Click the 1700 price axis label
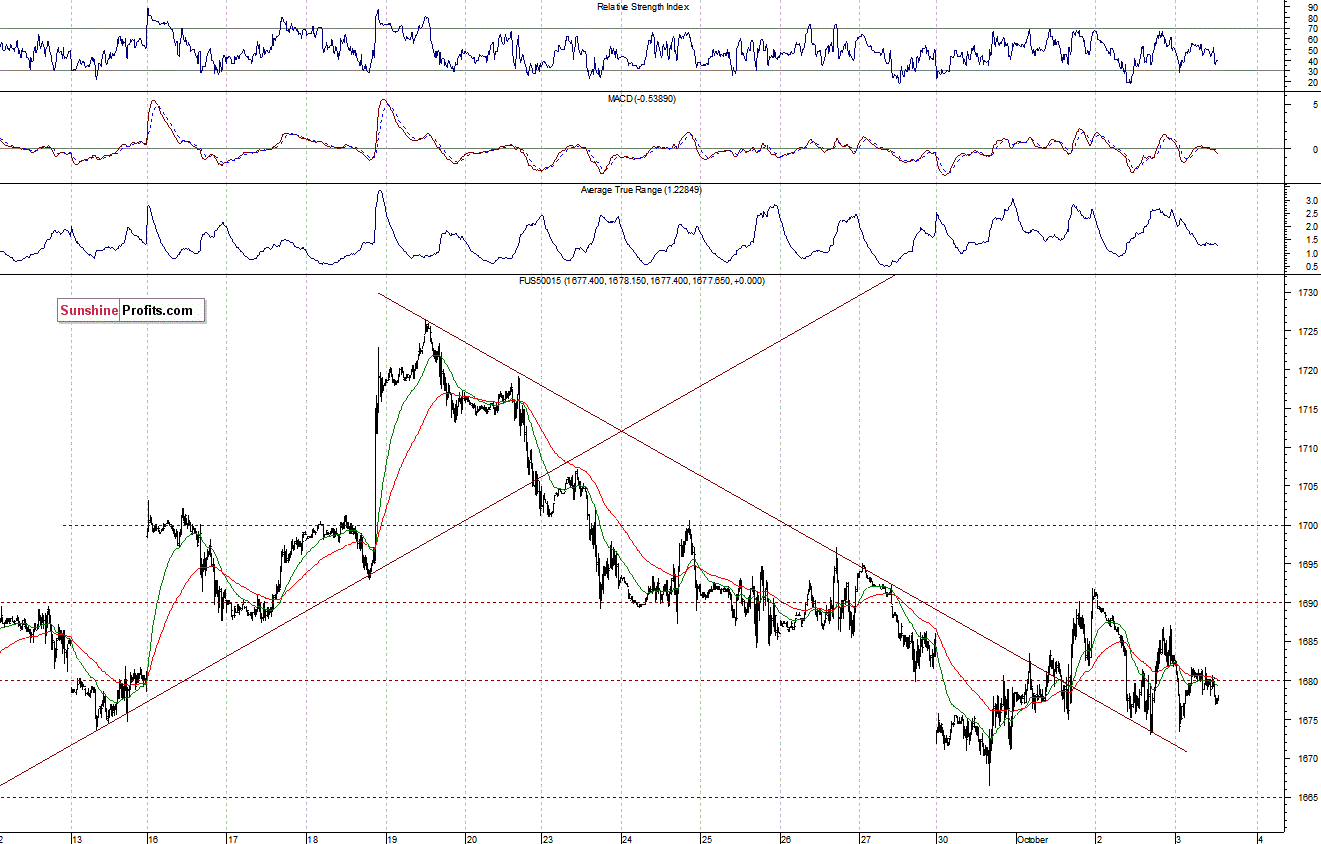 pos(1308,526)
